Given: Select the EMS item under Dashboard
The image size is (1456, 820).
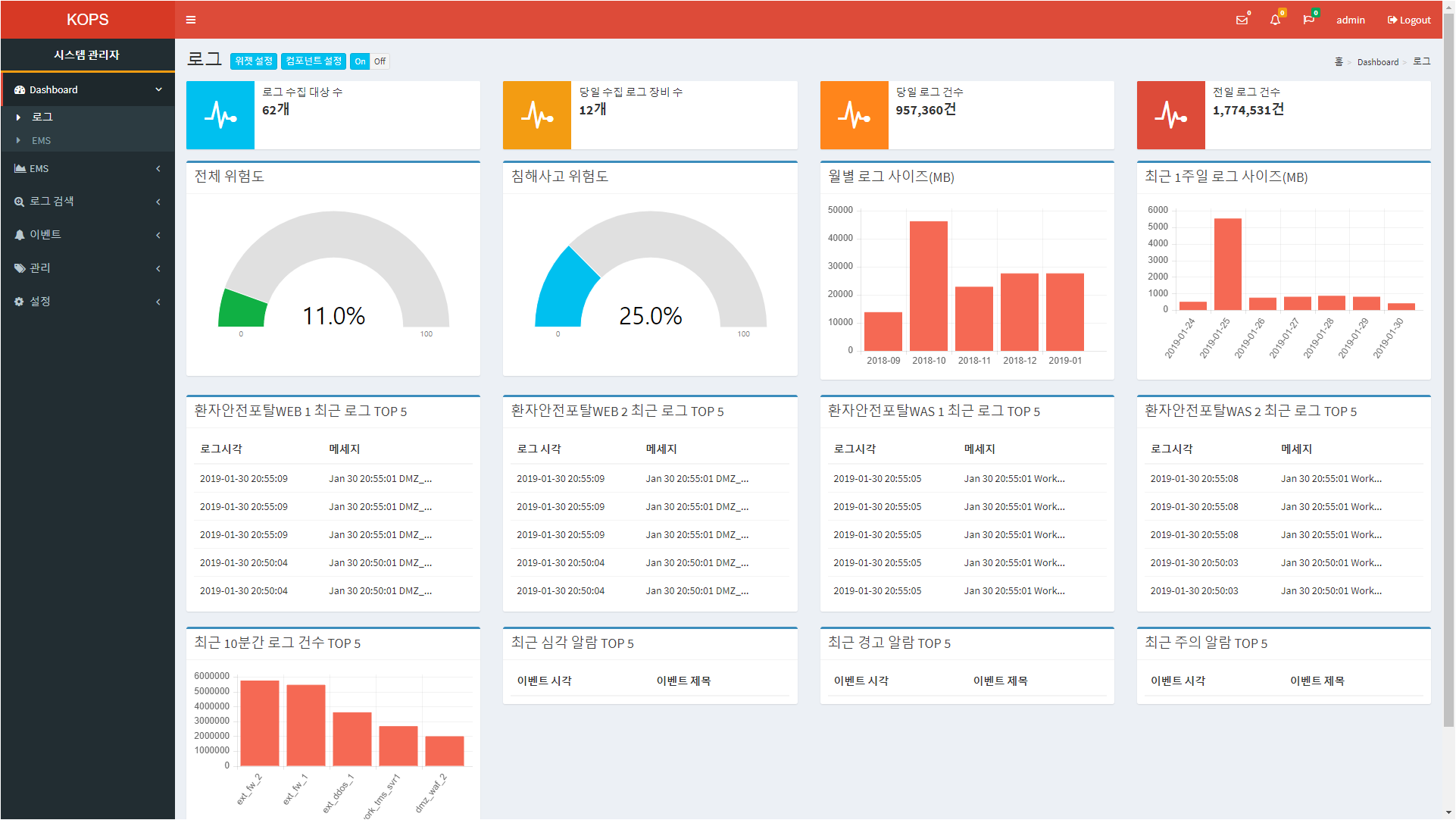Looking at the screenshot, I should (41, 141).
